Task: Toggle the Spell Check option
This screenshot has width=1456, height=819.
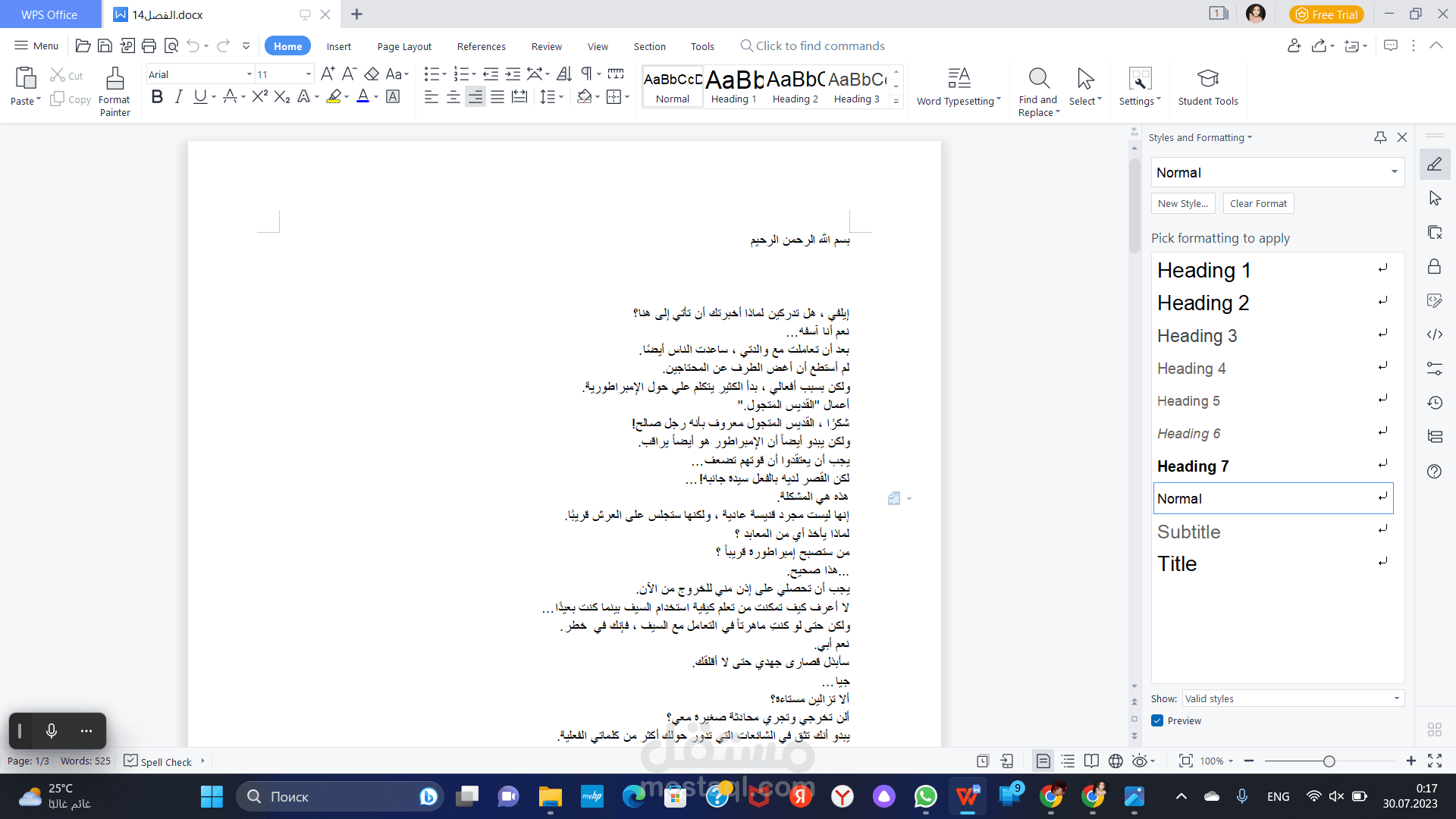Action: (158, 761)
